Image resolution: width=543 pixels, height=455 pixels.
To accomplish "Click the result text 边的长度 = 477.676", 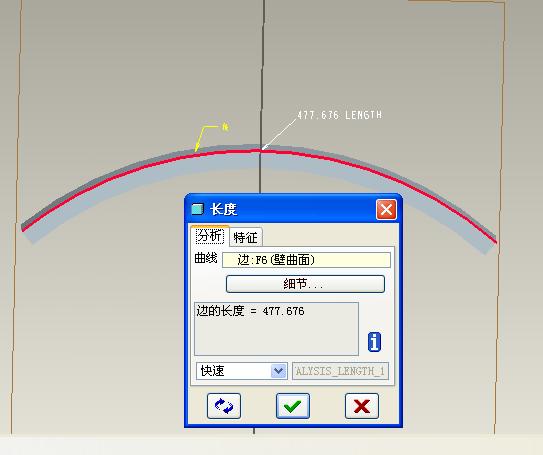I will tap(250, 311).
